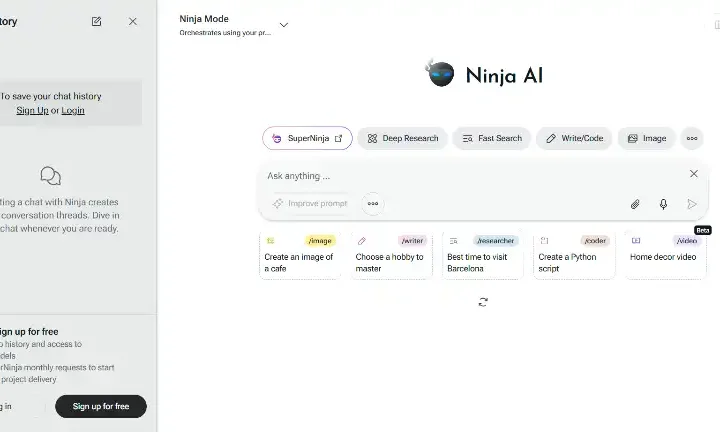
Task: Click the Ninja AI logo
Action: [x=484, y=74]
